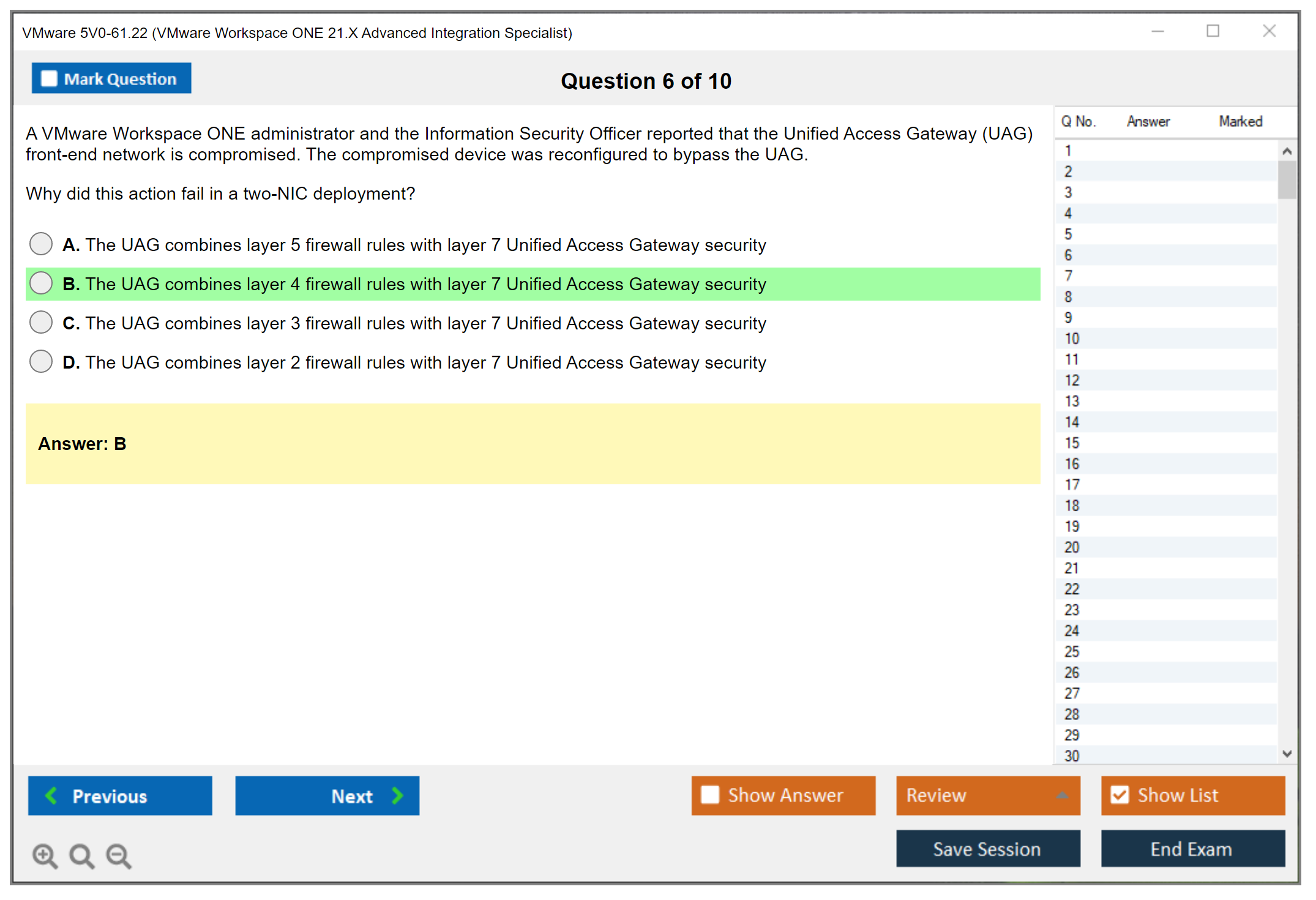Image resolution: width=1316 pixels, height=900 pixels.
Task: Tick the Mark Question checkbox
Action: point(49,78)
